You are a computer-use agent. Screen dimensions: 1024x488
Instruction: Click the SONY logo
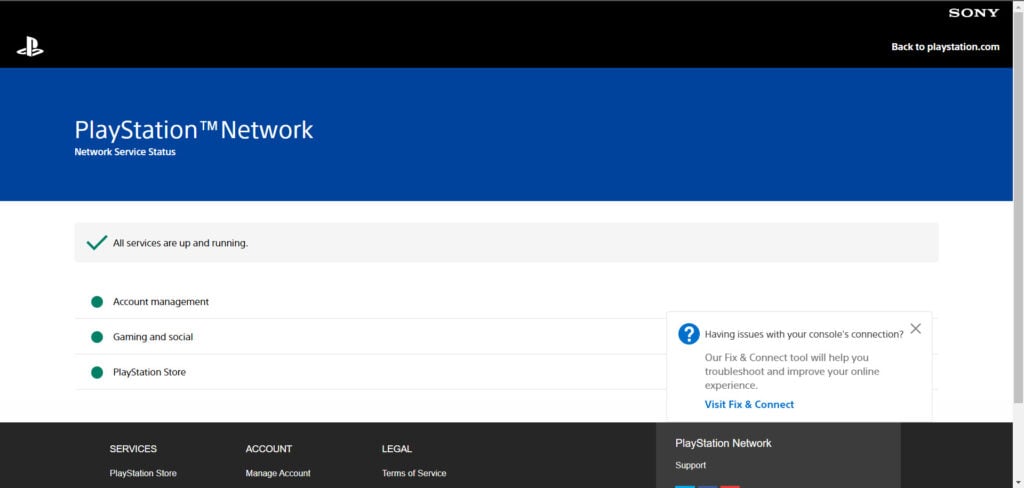click(x=974, y=13)
